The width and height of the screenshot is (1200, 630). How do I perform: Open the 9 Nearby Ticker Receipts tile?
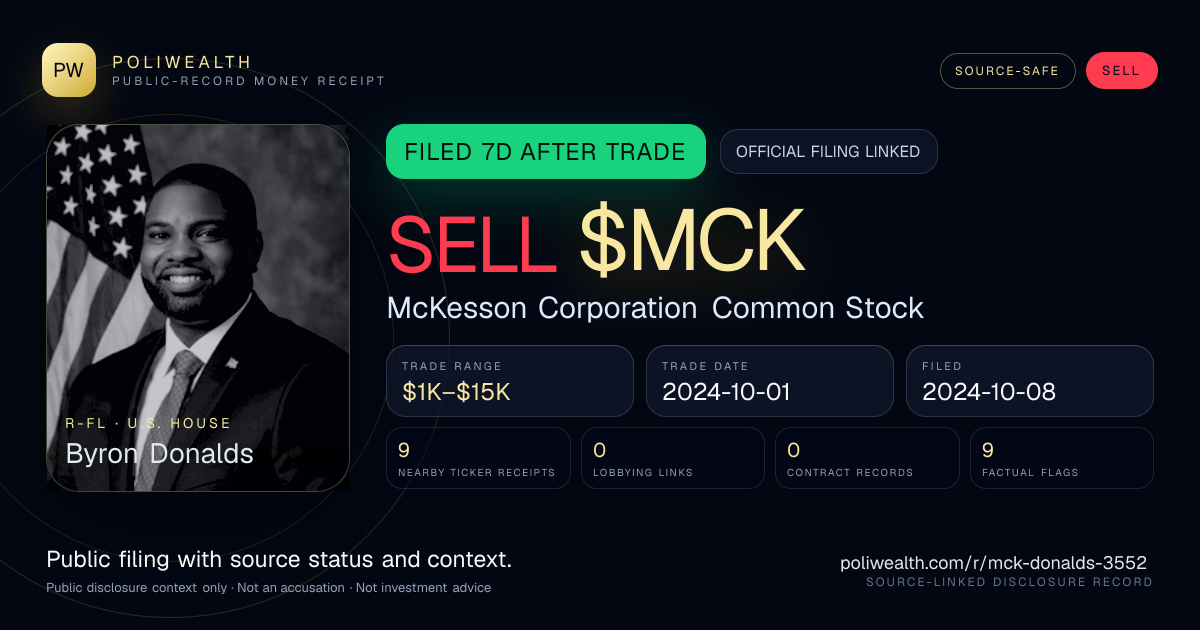tap(479, 458)
